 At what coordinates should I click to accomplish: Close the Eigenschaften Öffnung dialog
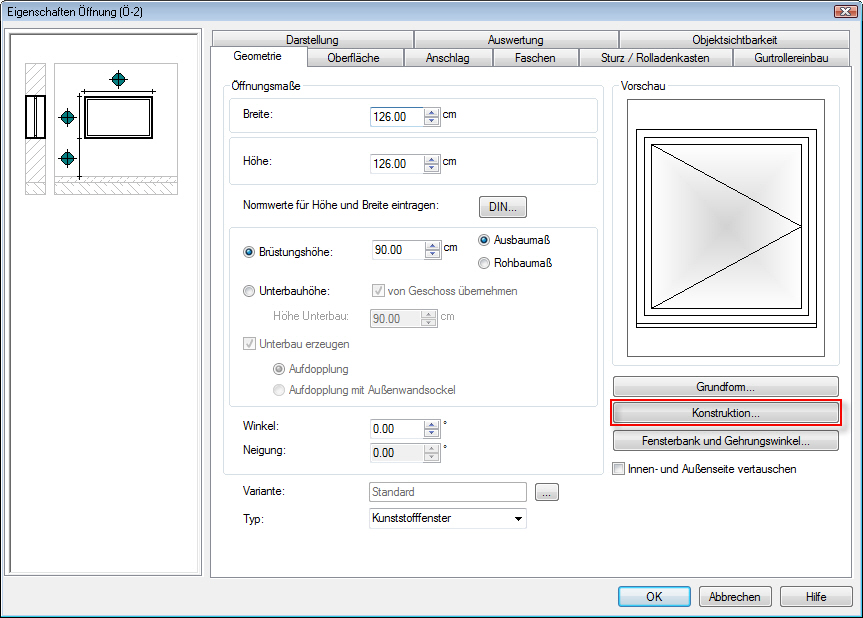[x=845, y=11]
